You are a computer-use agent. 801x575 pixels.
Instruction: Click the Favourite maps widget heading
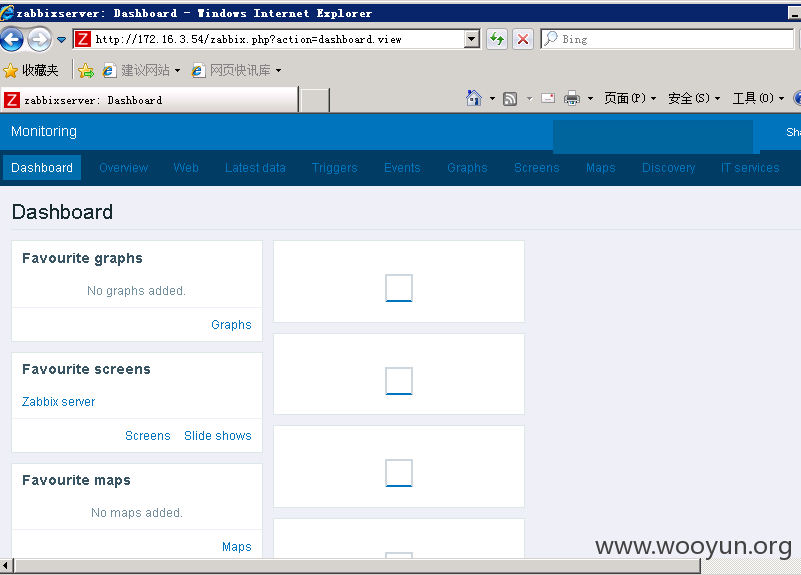point(76,481)
